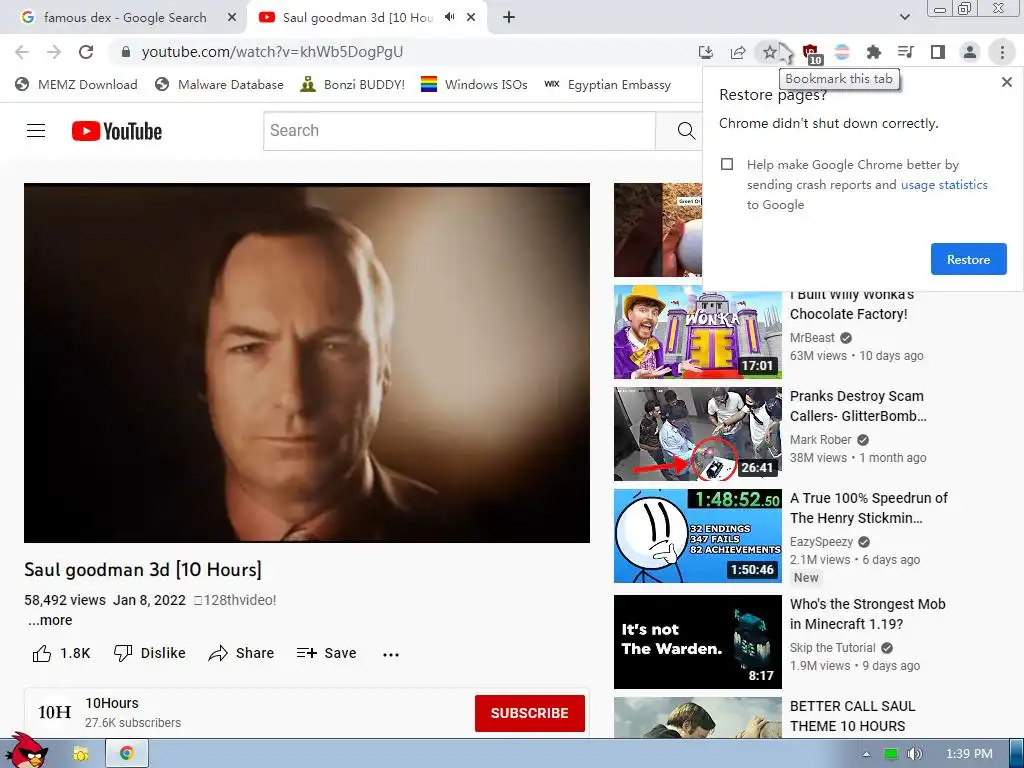The width and height of the screenshot is (1024, 768).
Task: Click the site lock icon
Action: (126, 52)
